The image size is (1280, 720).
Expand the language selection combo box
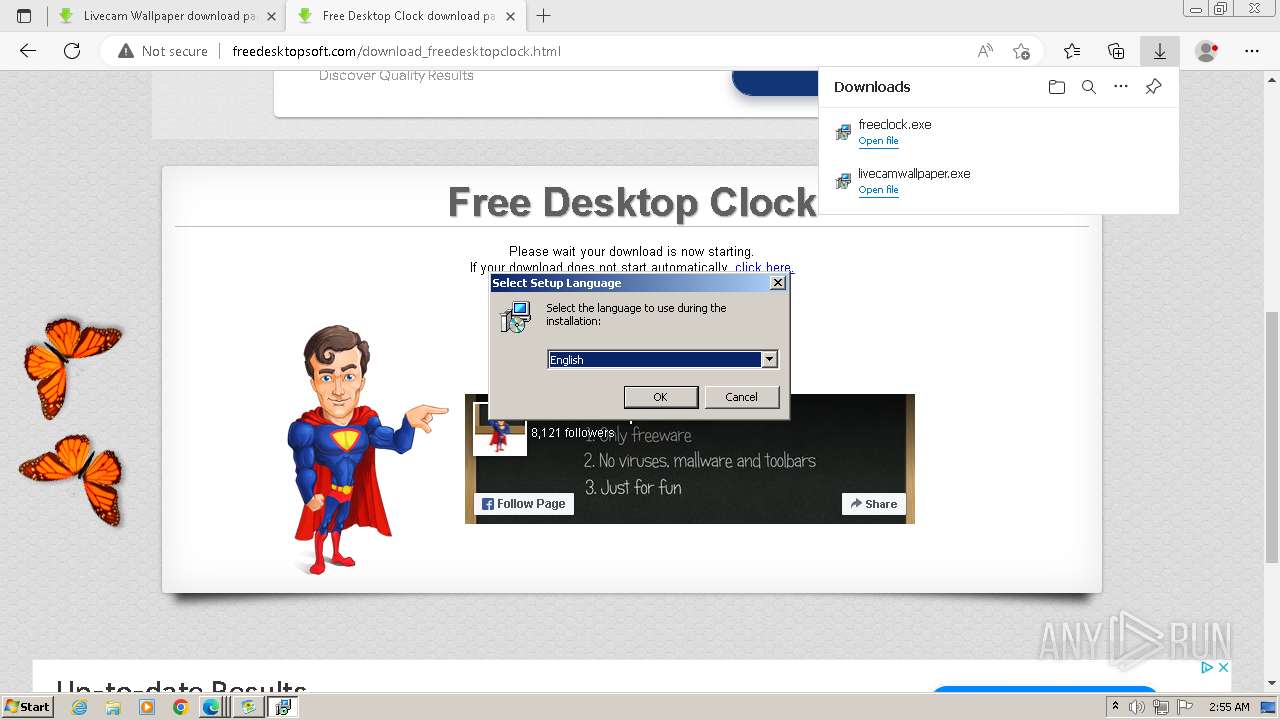[769, 359]
